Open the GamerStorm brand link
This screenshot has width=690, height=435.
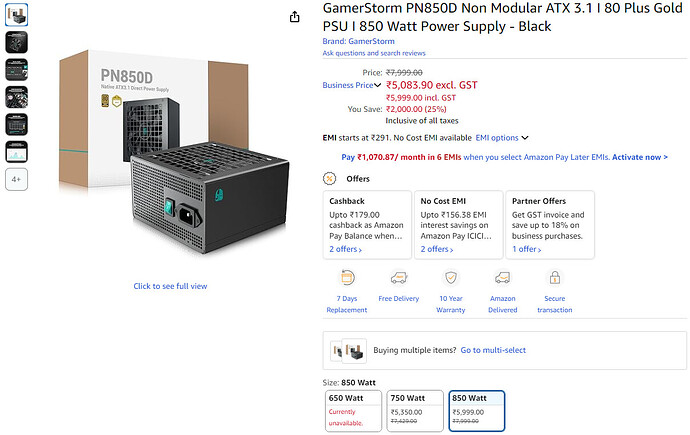tap(358, 42)
